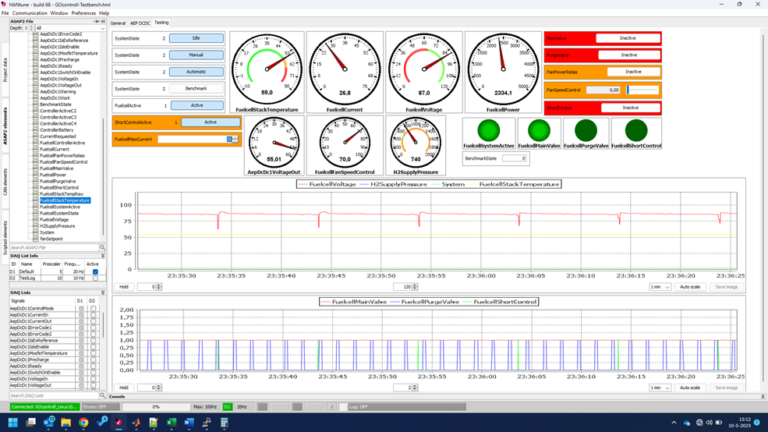The width and height of the screenshot is (768, 432).
Task: Open the Window menu
Action: pyautogui.click(x=59, y=13)
